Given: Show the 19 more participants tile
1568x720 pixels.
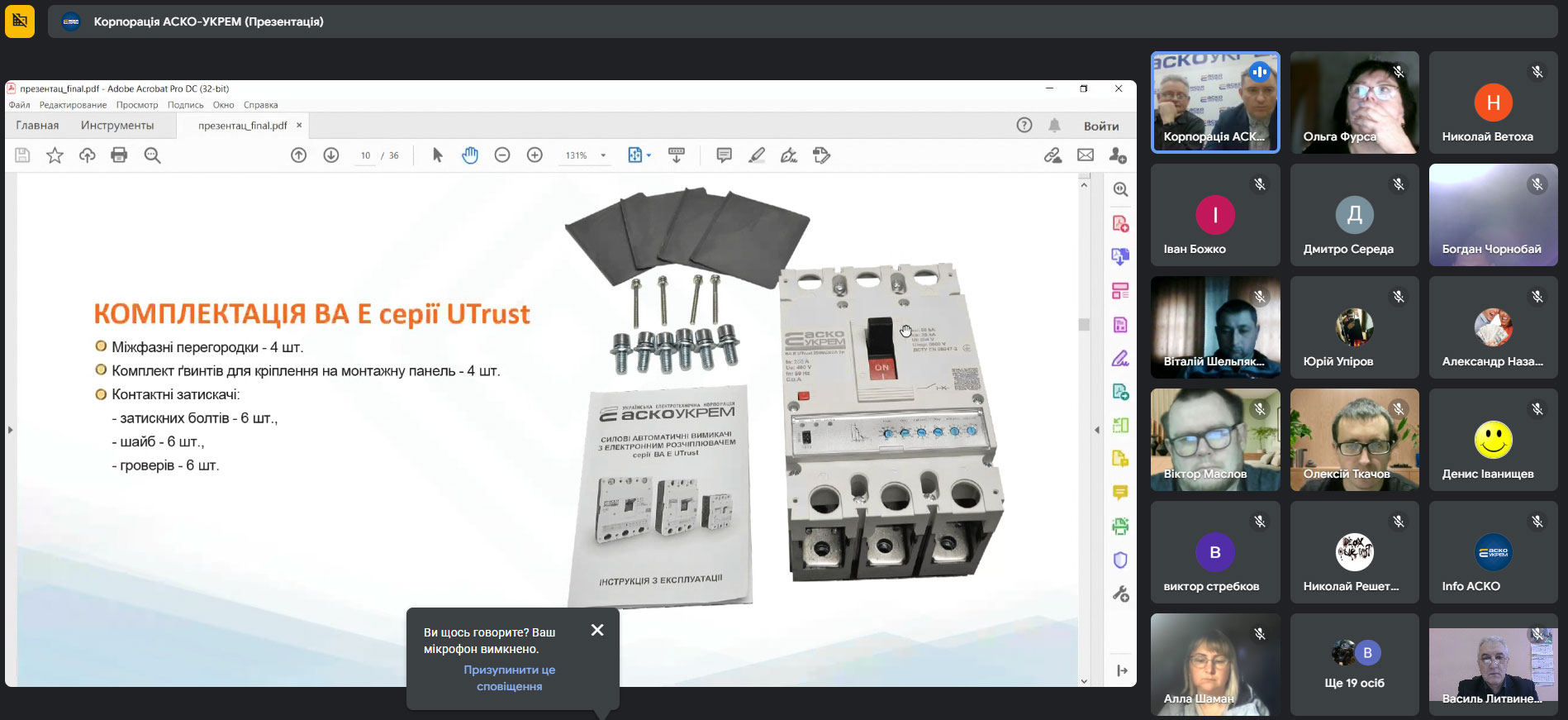Looking at the screenshot, I should 1355,665.
